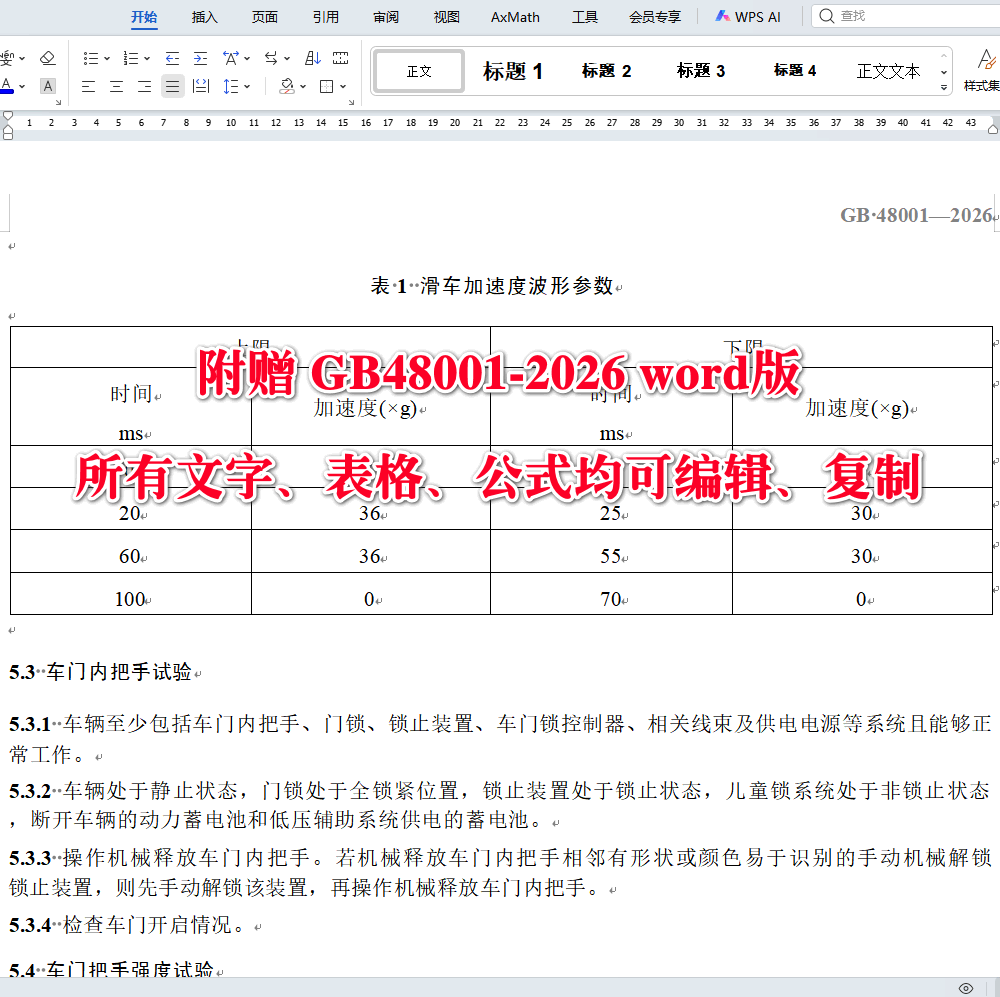Select the numbered list icon
1000x997 pixels.
click(132, 57)
